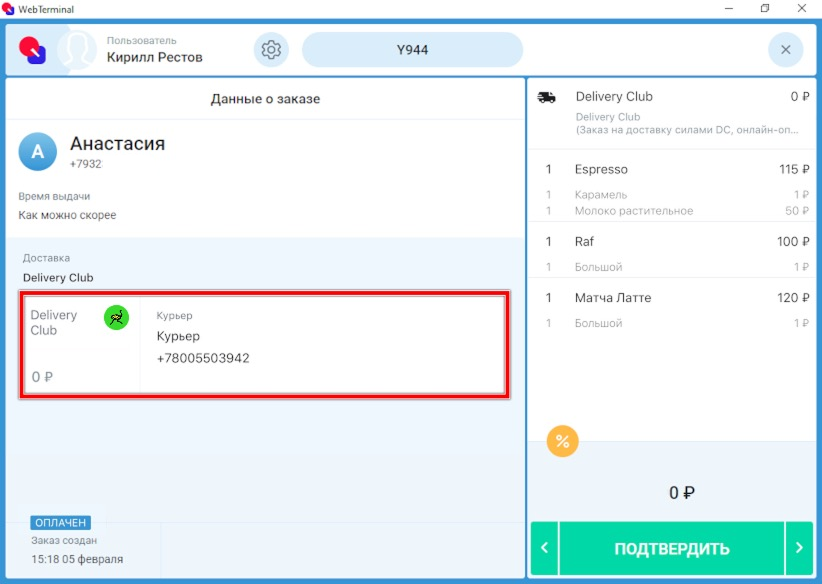
Task: Click Anastasia's blue letter A avatar
Action: point(38,152)
